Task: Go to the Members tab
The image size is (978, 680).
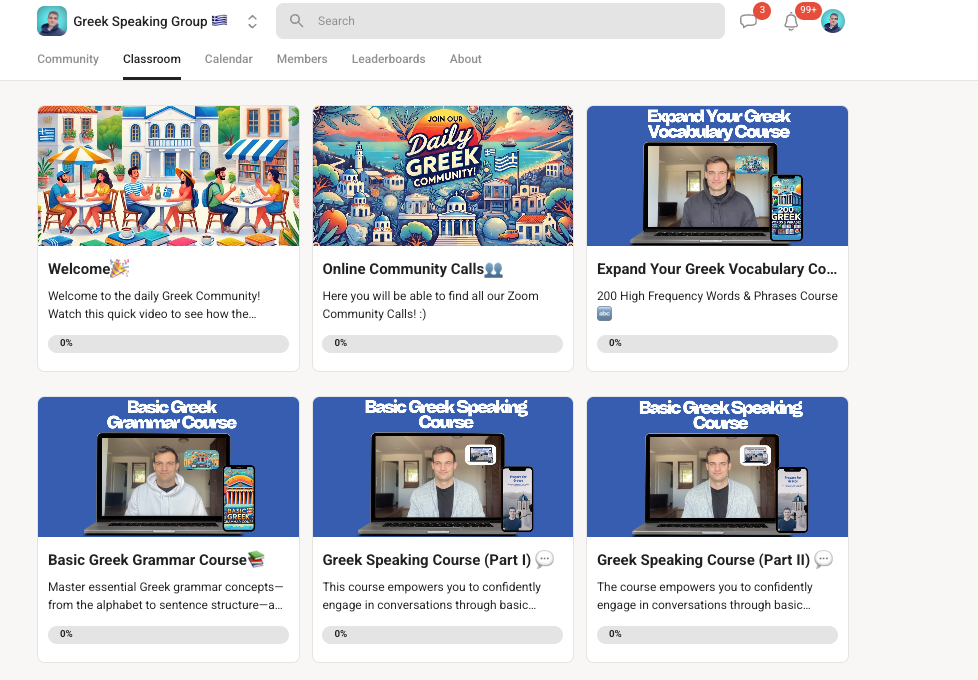Action: point(302,59)
